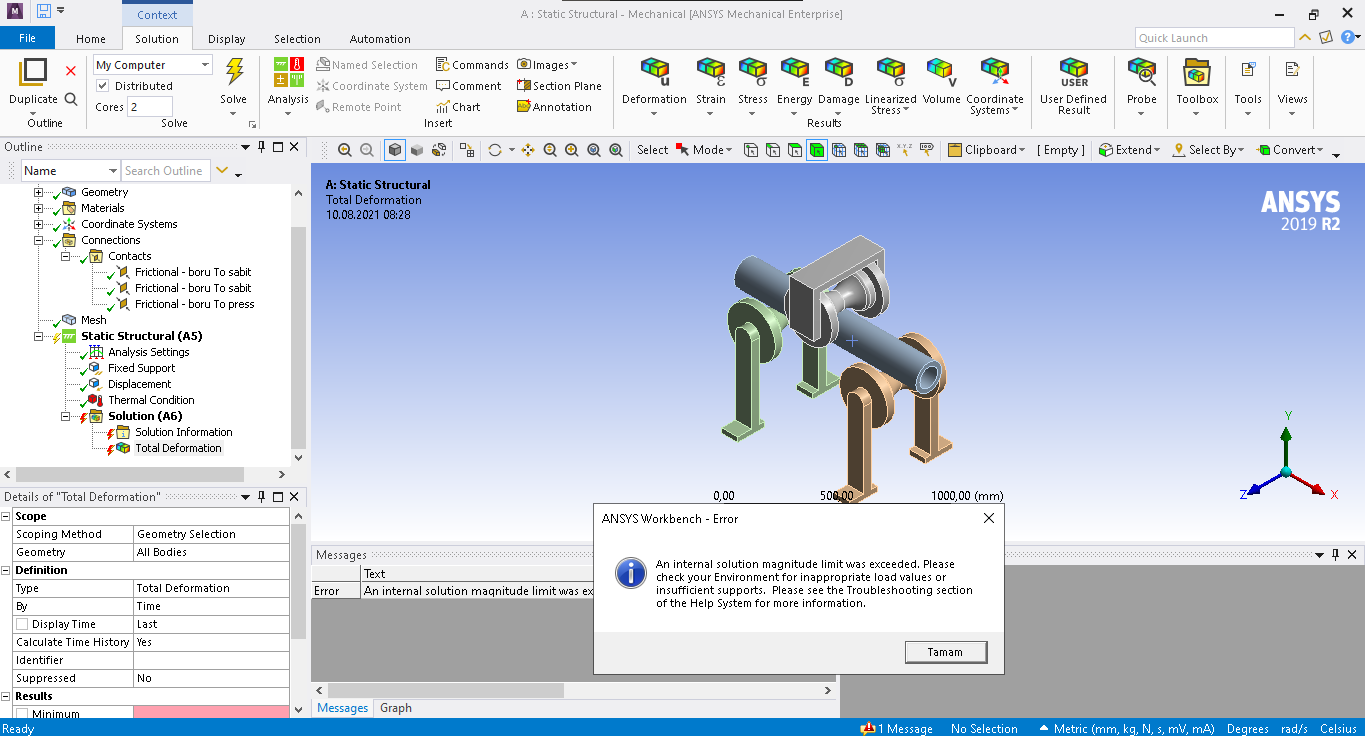Select Thermal Condition in the tree
The height and width of the screenshot is (736, 1365).
pos(151,400)
